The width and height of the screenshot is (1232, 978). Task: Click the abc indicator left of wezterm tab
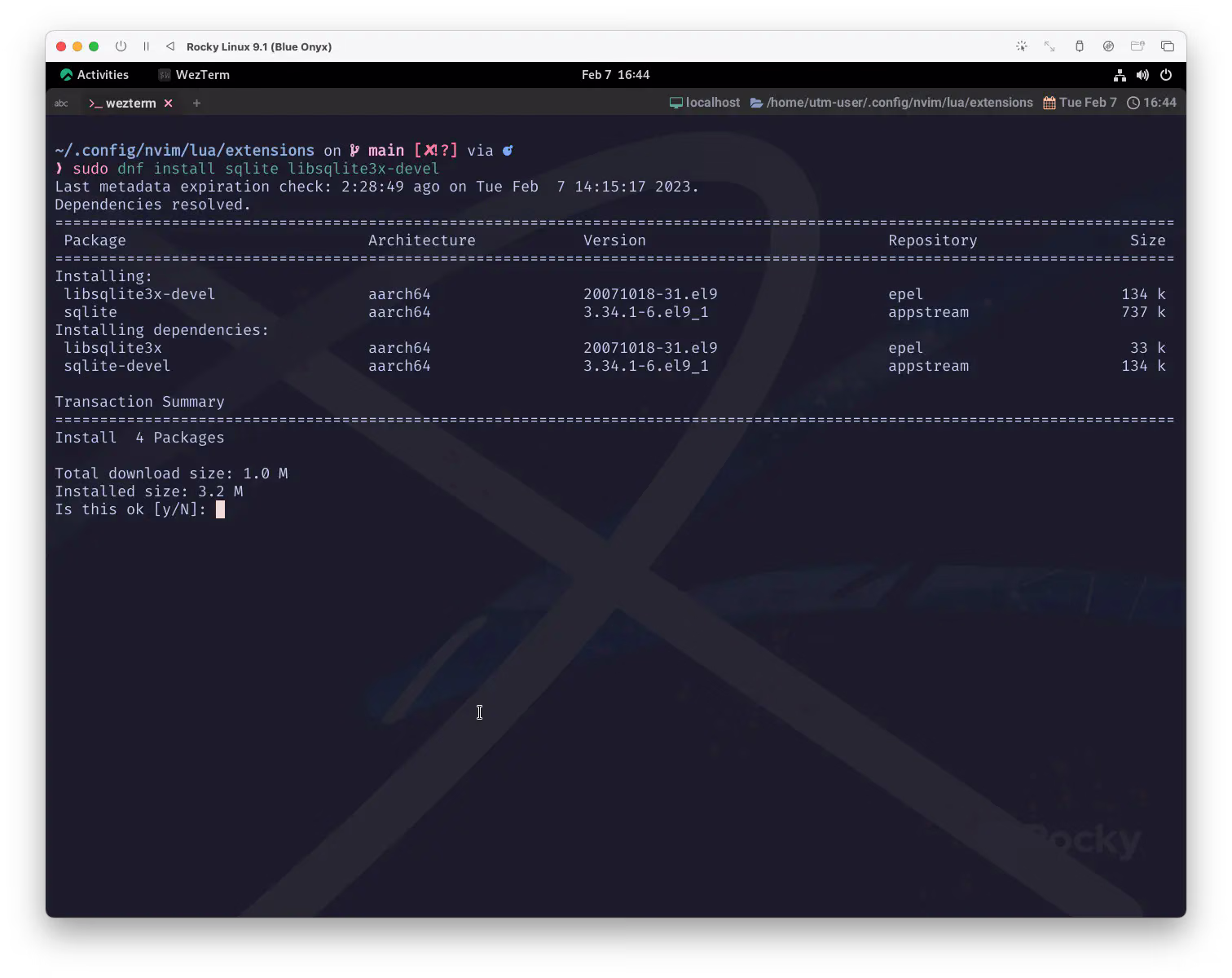[61, 104]
